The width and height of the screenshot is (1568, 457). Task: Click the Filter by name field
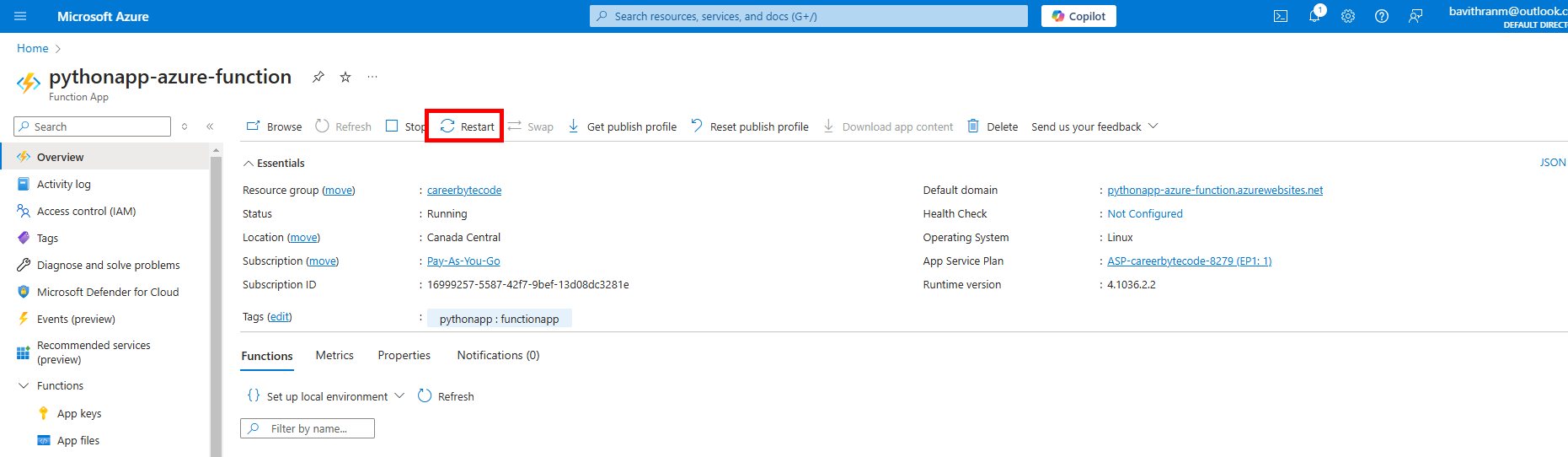click(308, 428)
